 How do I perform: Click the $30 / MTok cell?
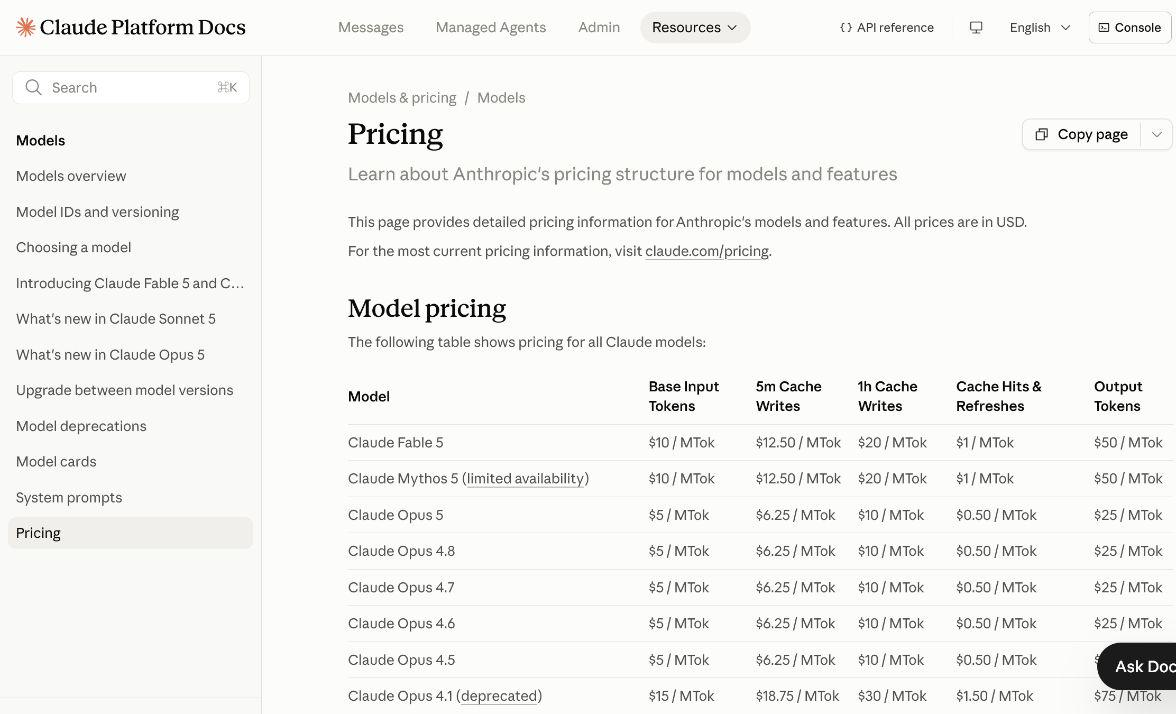(x=892, y=696)
